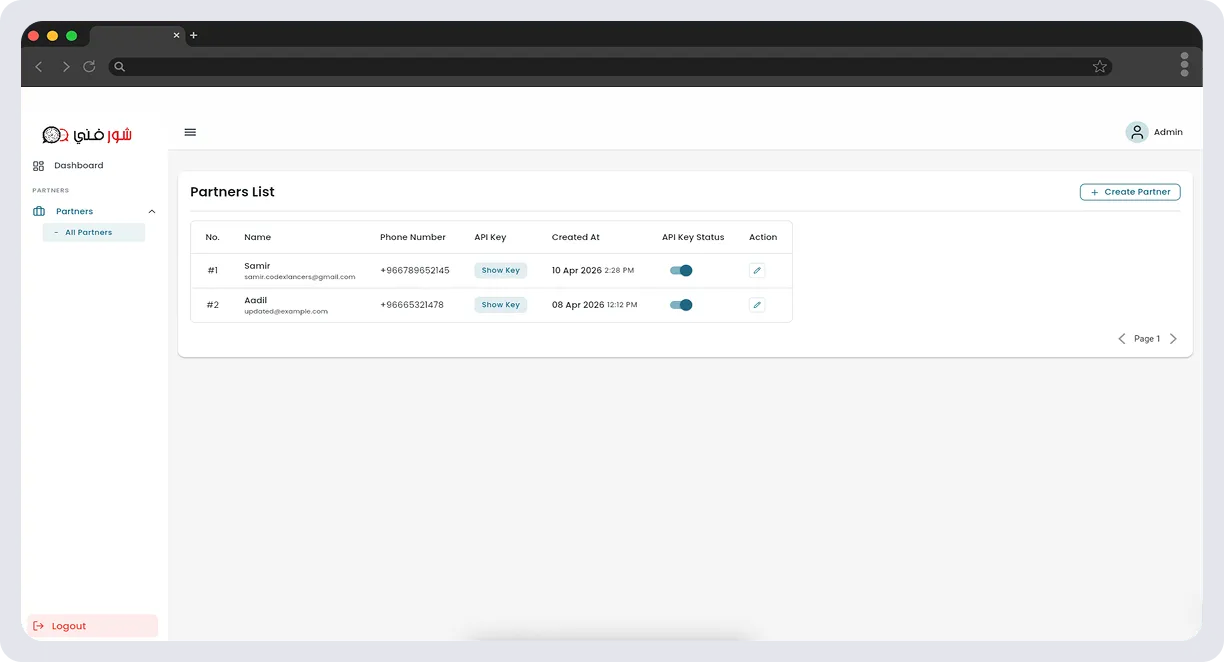Click the Name column header

(257, 237)
